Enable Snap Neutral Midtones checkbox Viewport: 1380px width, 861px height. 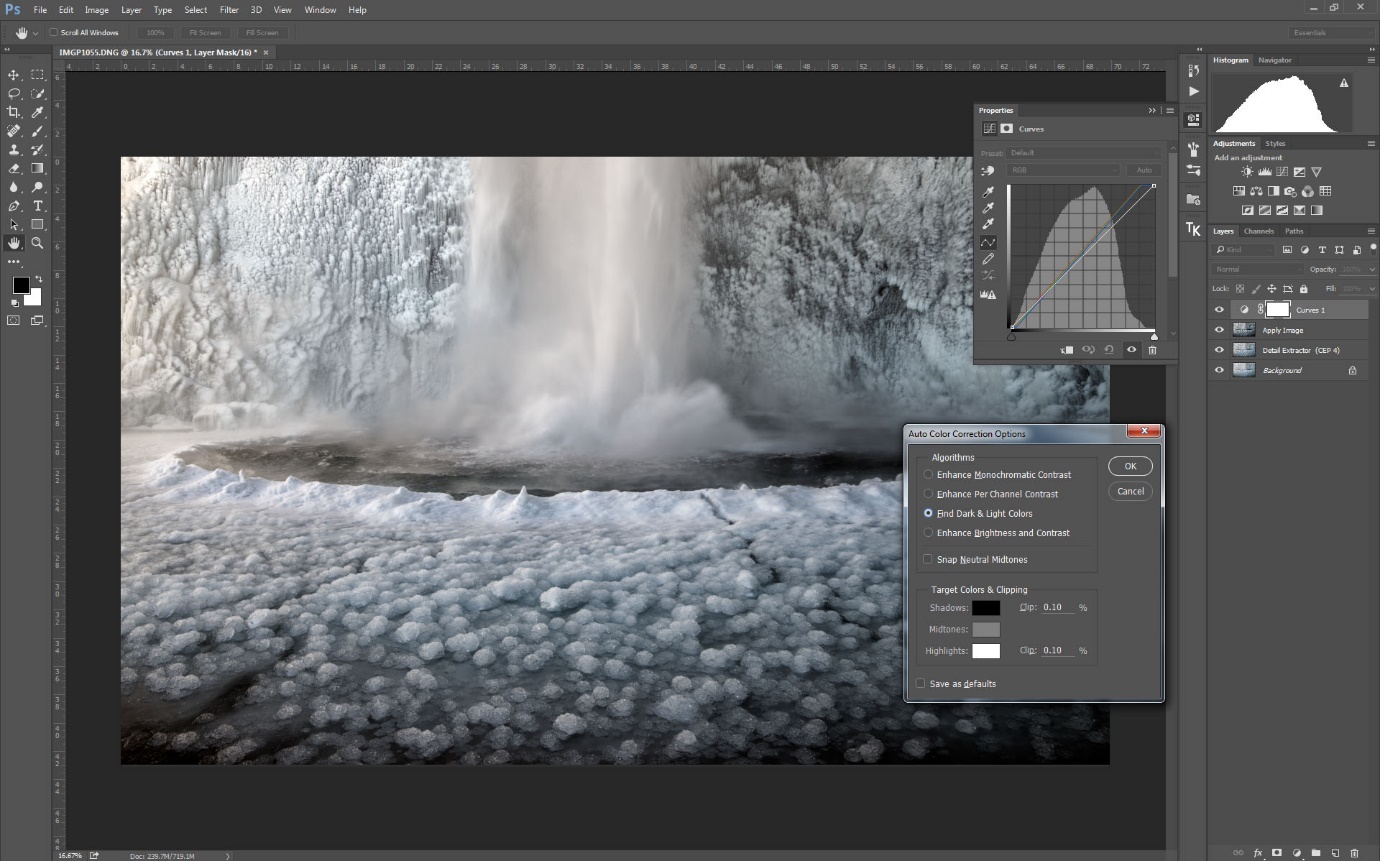(928, 560)
